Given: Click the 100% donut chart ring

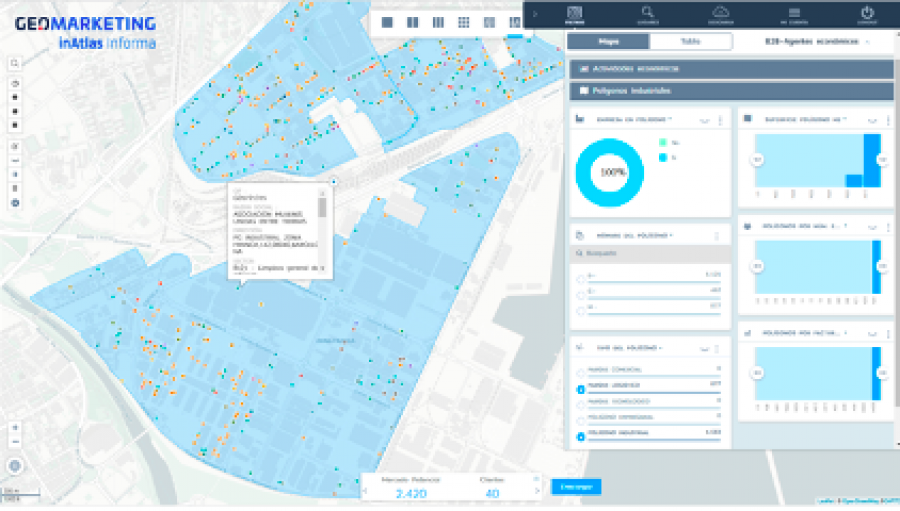Looking at the screenshot, I should (x=610, y=172).
